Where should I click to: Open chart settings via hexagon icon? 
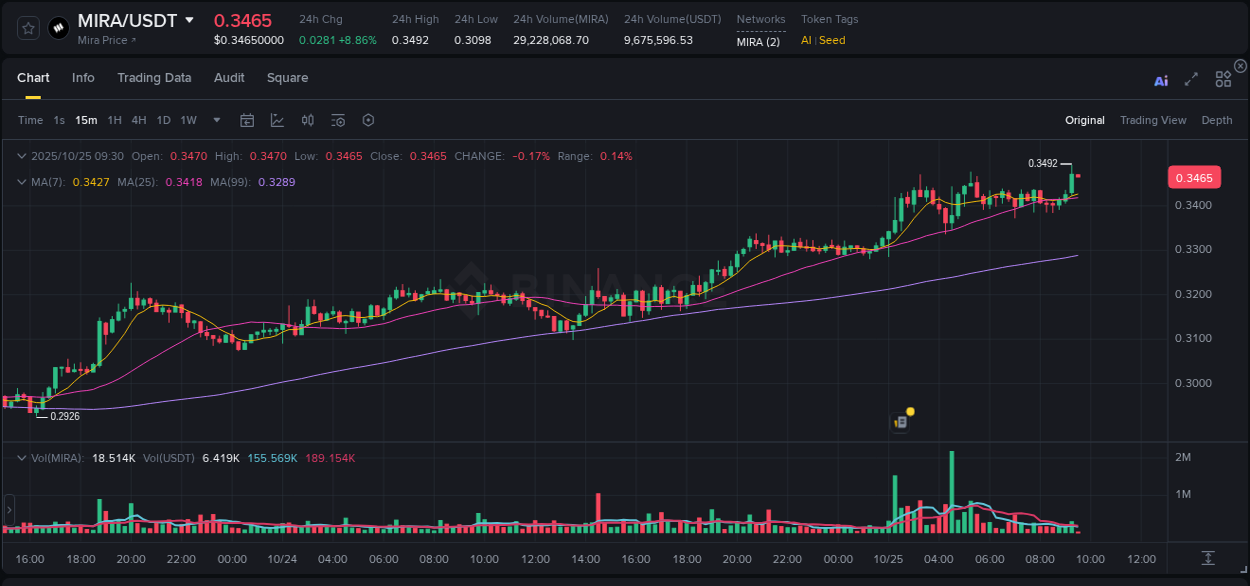pyautogui.click(x=367, y=120)
